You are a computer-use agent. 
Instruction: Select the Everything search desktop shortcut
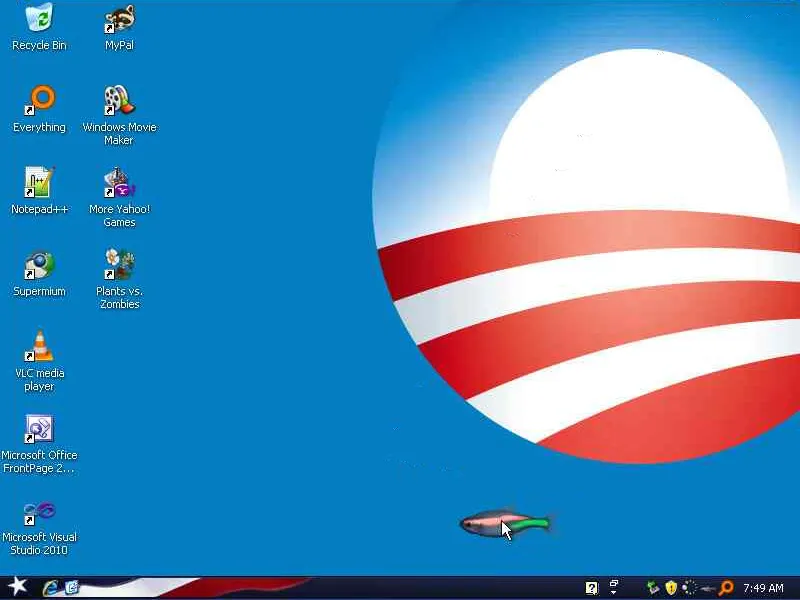[x=39, y=109]
